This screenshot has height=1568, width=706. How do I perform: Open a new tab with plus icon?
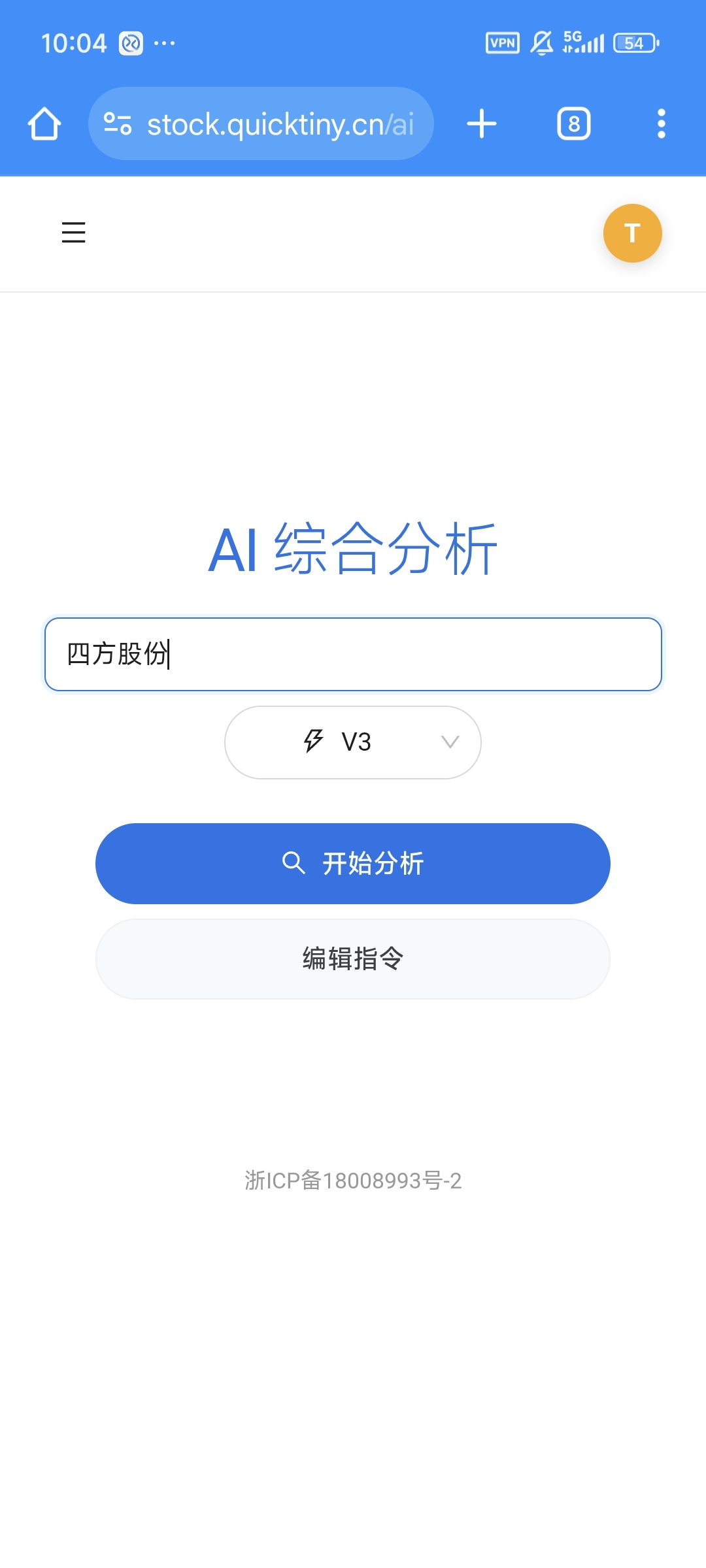(482, 124)
